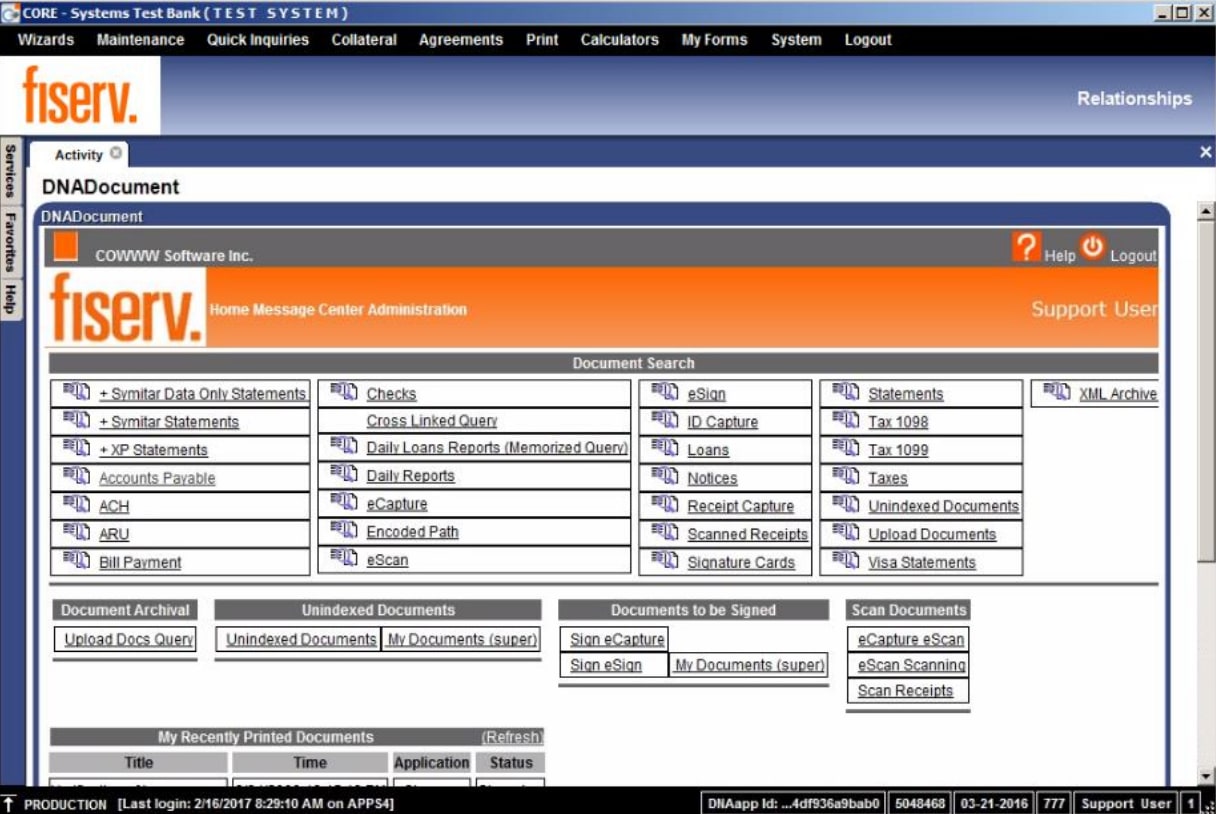Click the Title column header
Image resolution: width=1216 pixels, height=814 pixels.
[139, 763]
